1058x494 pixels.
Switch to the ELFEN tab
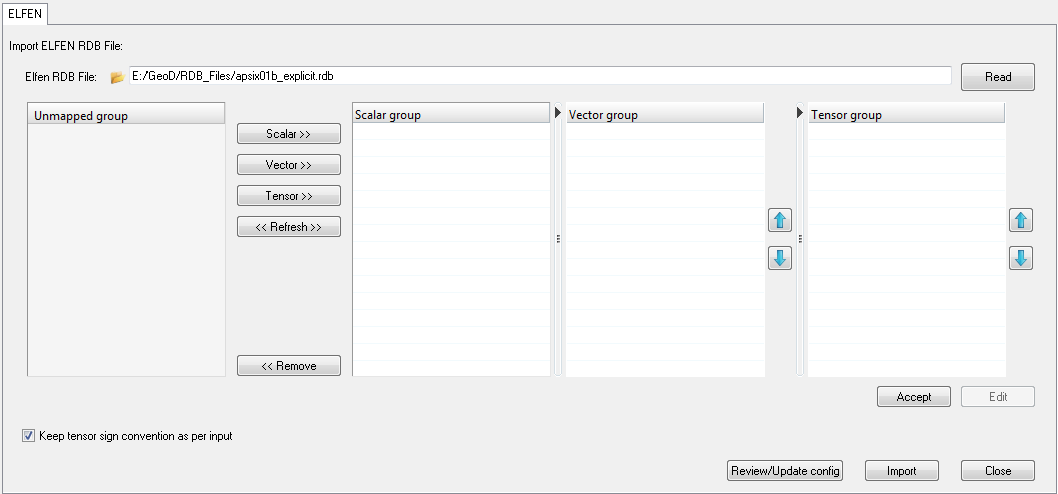25,13
